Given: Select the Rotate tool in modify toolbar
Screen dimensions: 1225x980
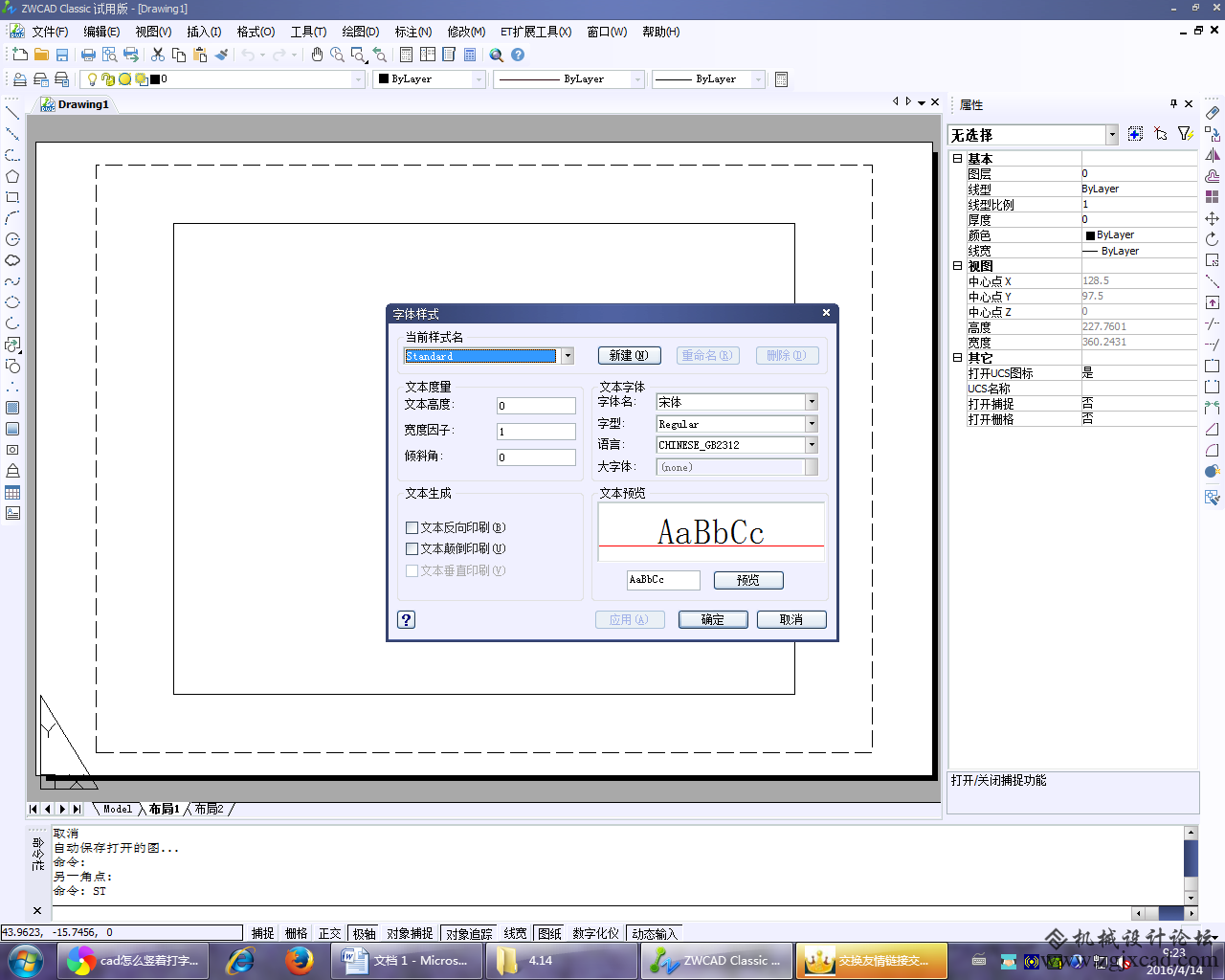Looking at the screenshot, I should [1212, 239].
